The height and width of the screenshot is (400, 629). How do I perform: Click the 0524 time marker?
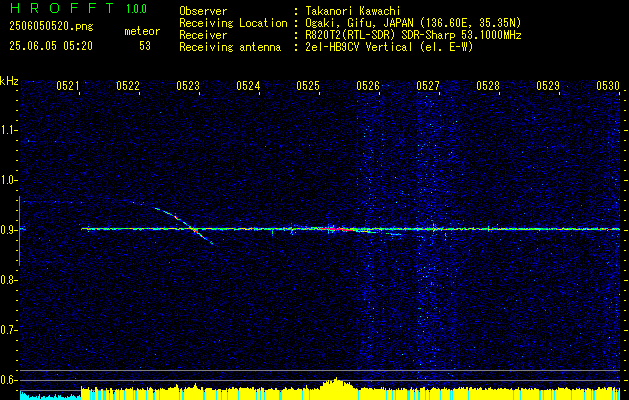tap(248, 85)
